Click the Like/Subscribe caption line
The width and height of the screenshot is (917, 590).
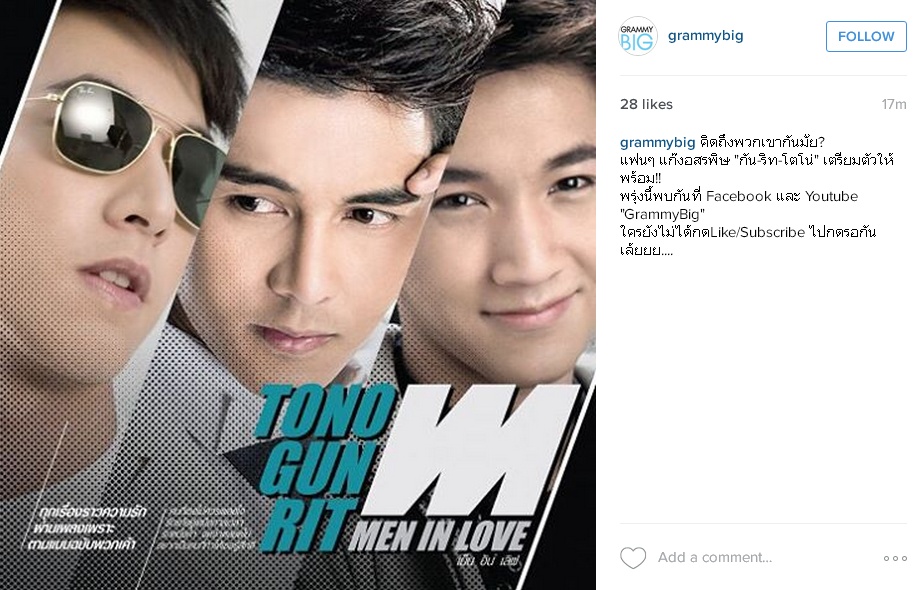click(x=747, y=232)
